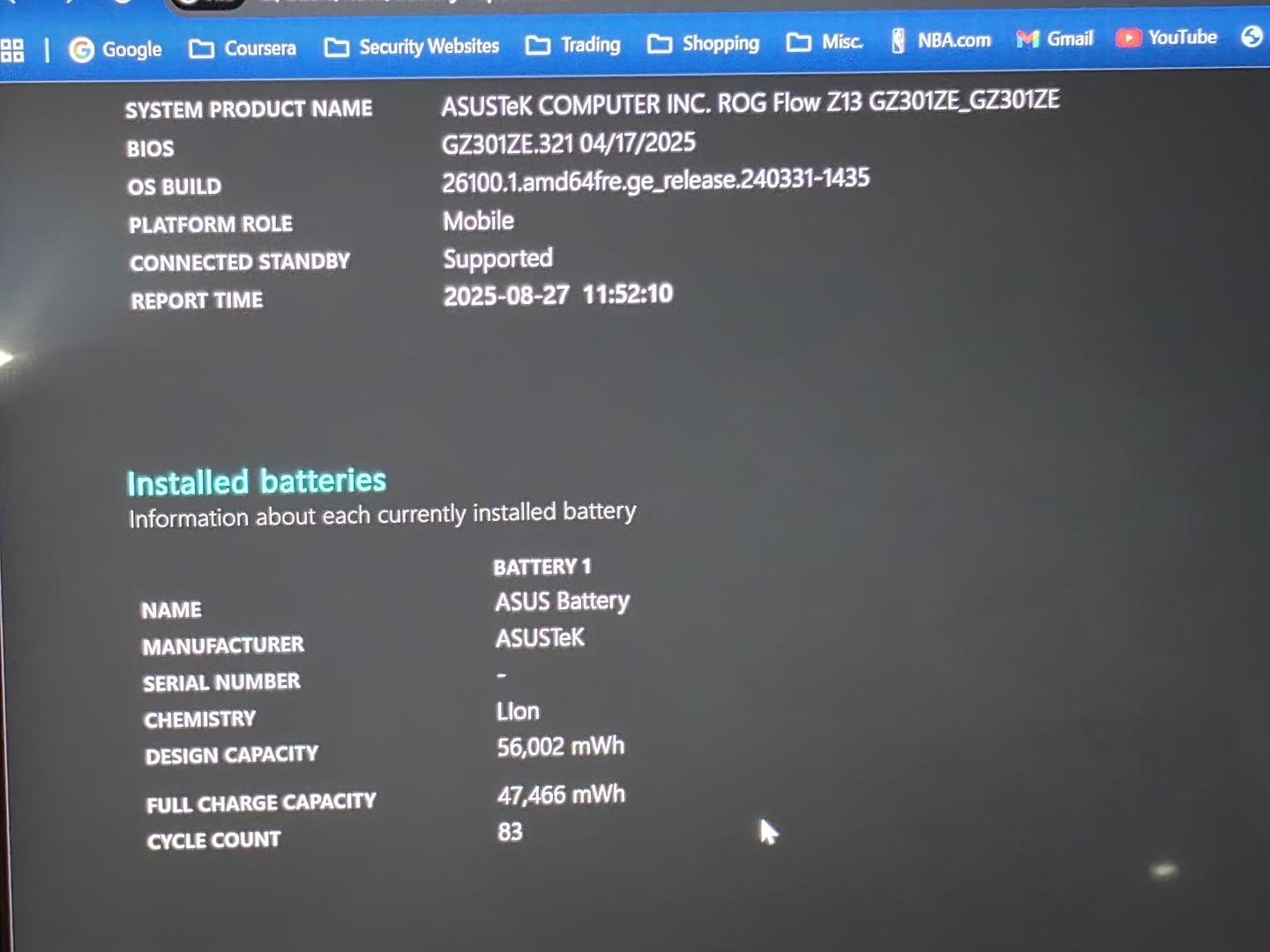The image size is (1270, 952).
Task: Select report time 2025-08-27 11:52:10
Action: click(558, 294)
